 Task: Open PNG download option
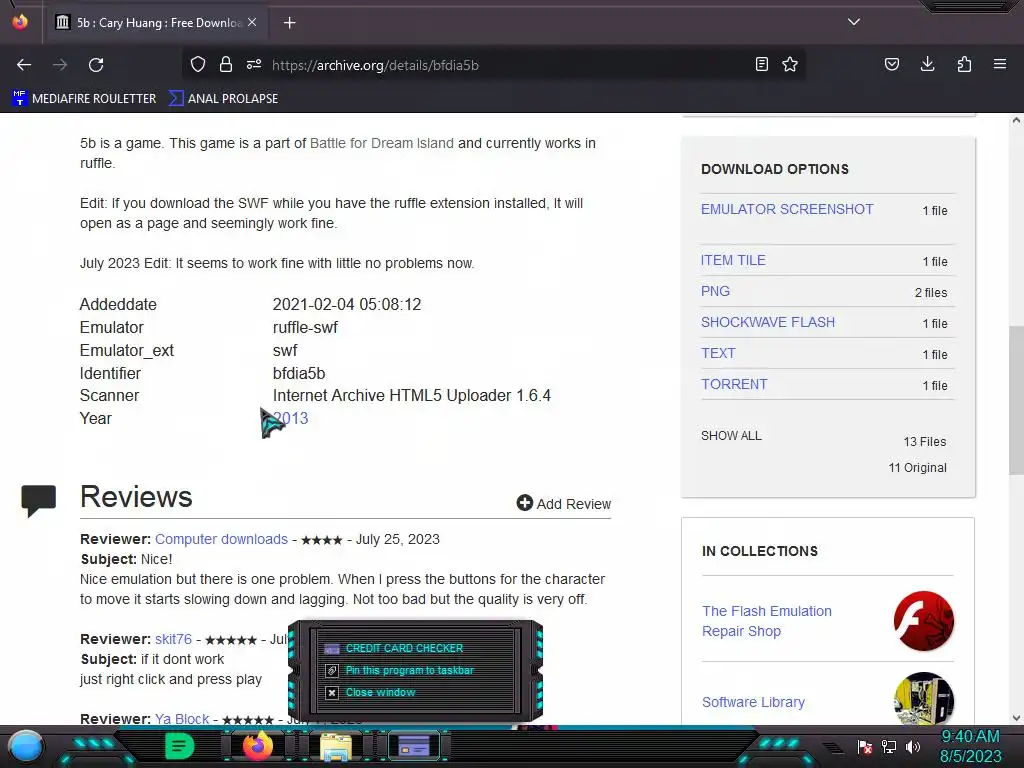715,291
